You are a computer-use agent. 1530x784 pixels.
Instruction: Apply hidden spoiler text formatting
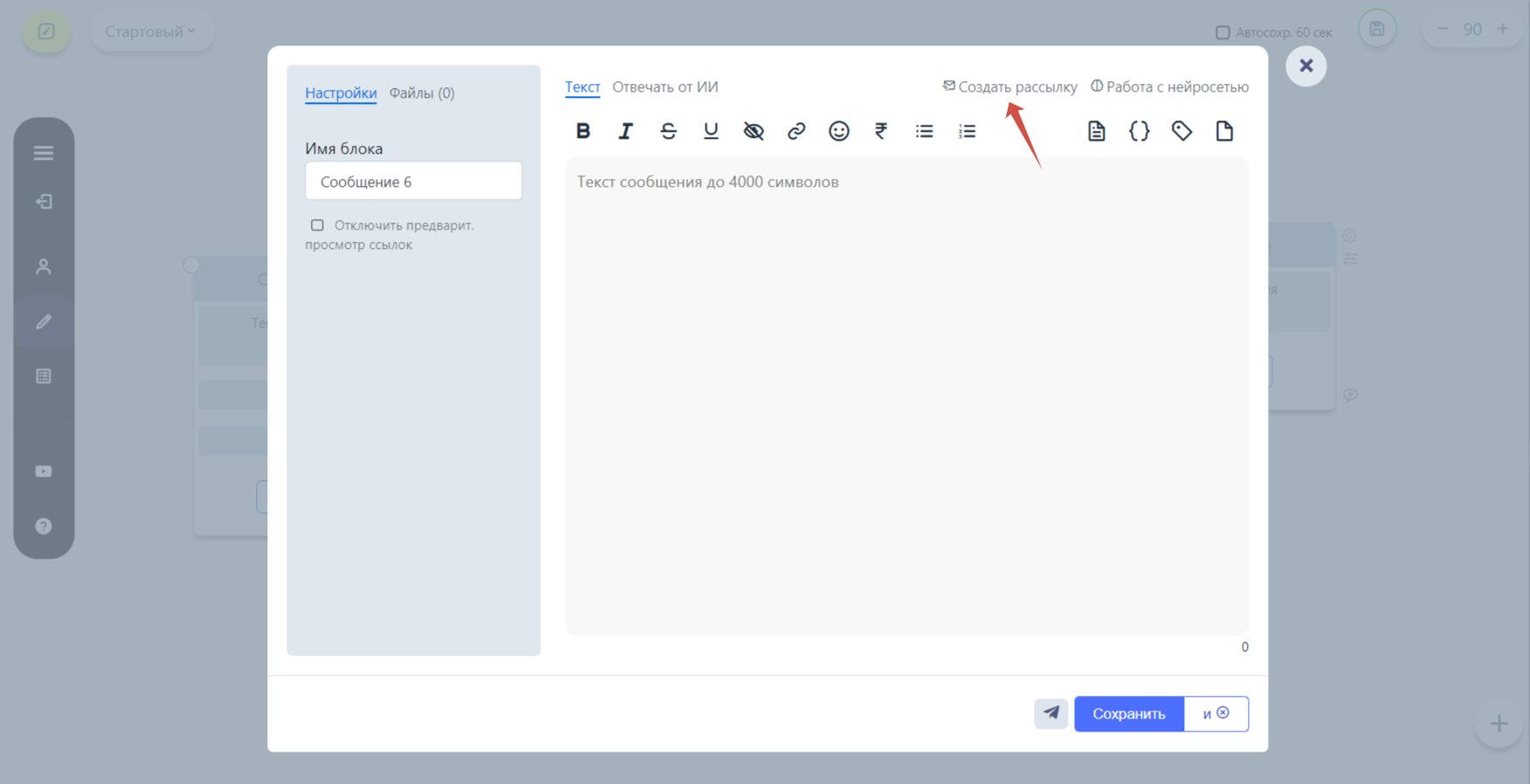(754, 131)
